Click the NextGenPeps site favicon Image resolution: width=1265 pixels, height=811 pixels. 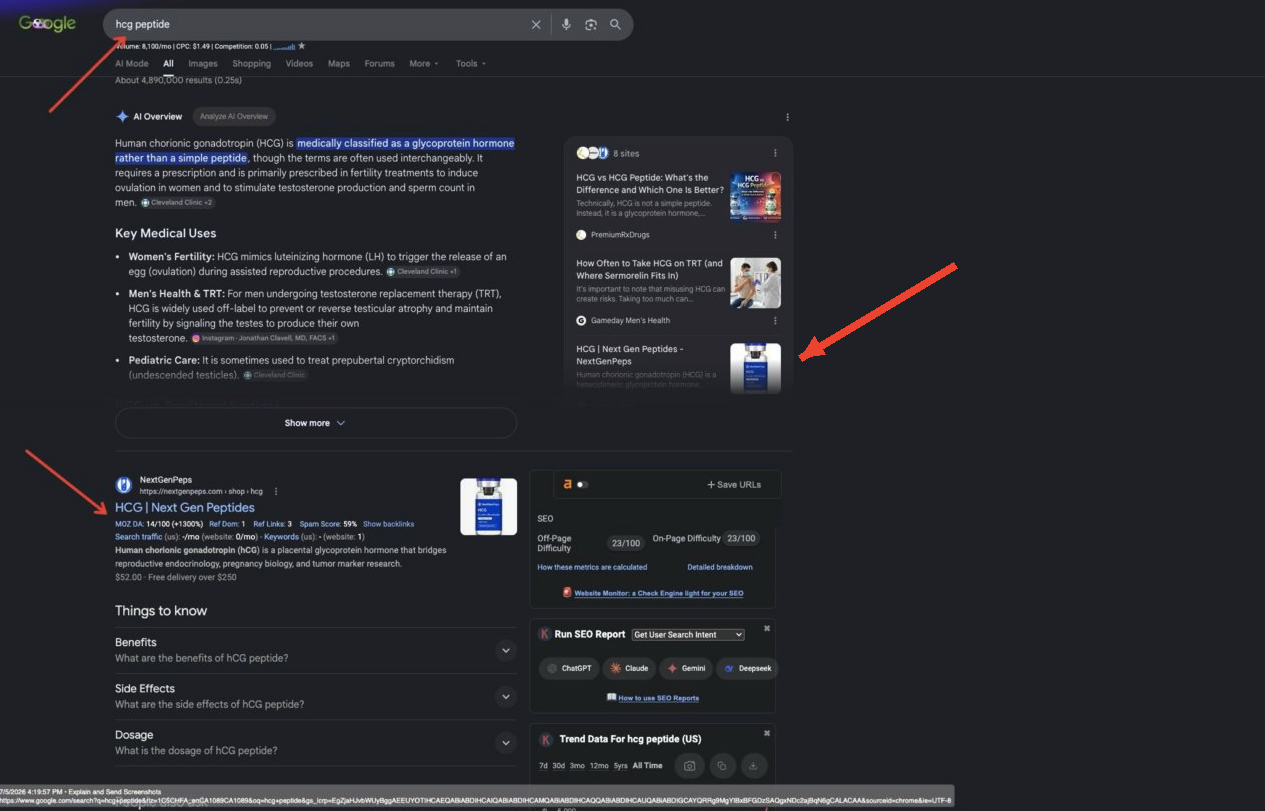point(124,485)
